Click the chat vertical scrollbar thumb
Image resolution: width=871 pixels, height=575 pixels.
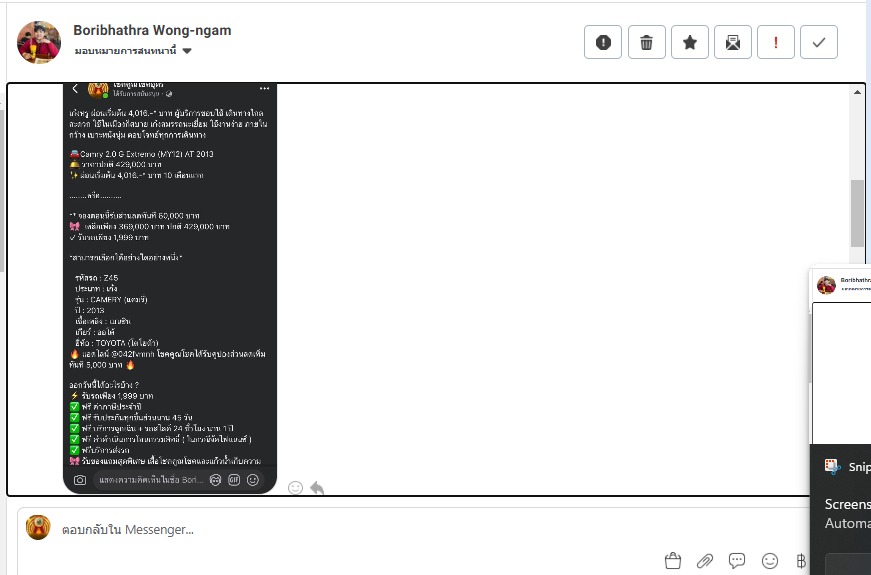coord(857,213)
